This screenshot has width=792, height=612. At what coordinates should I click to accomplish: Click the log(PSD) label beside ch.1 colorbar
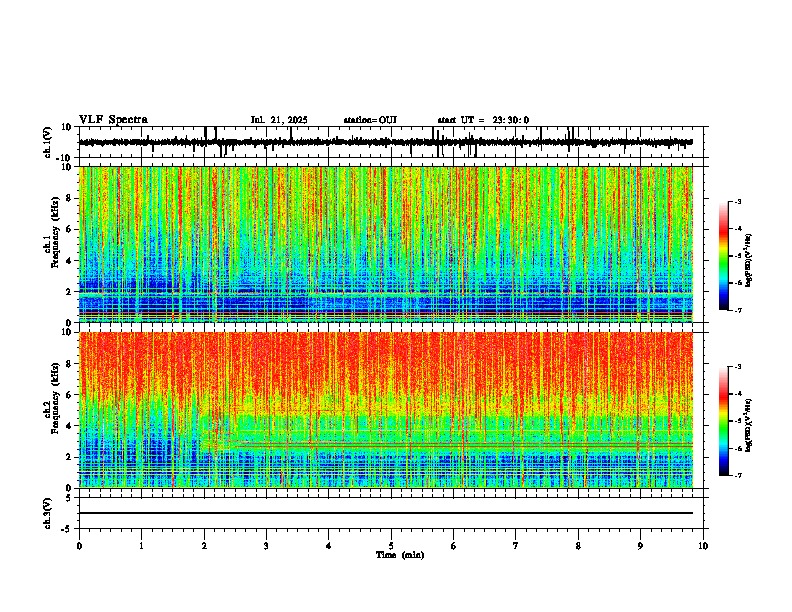[748, 260]
